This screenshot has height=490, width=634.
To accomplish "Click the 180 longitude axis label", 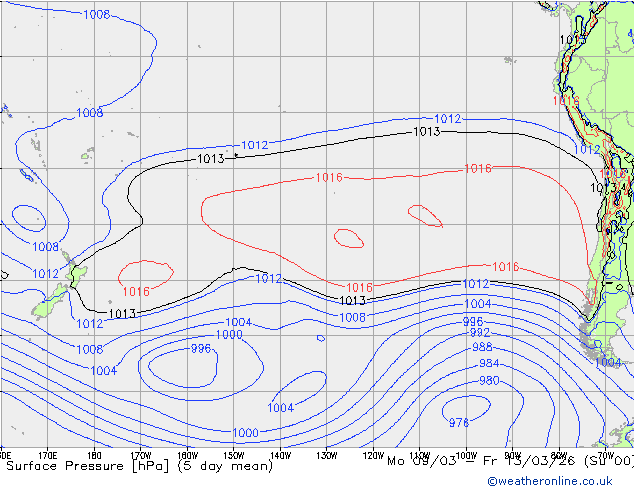I will [x=94, y=456].
